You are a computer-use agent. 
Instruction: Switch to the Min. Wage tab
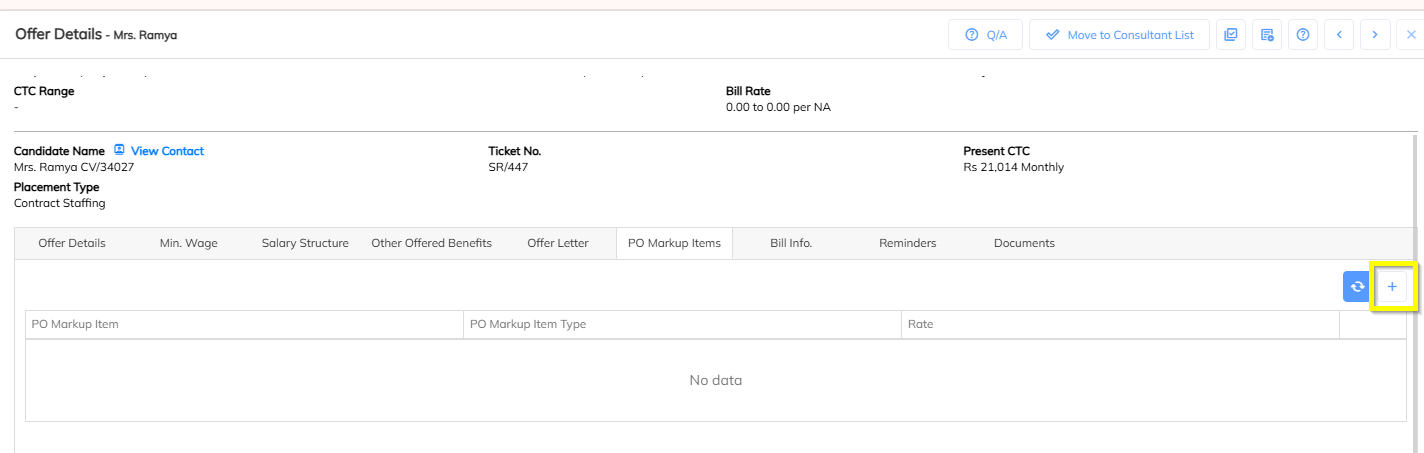point(188,243)
